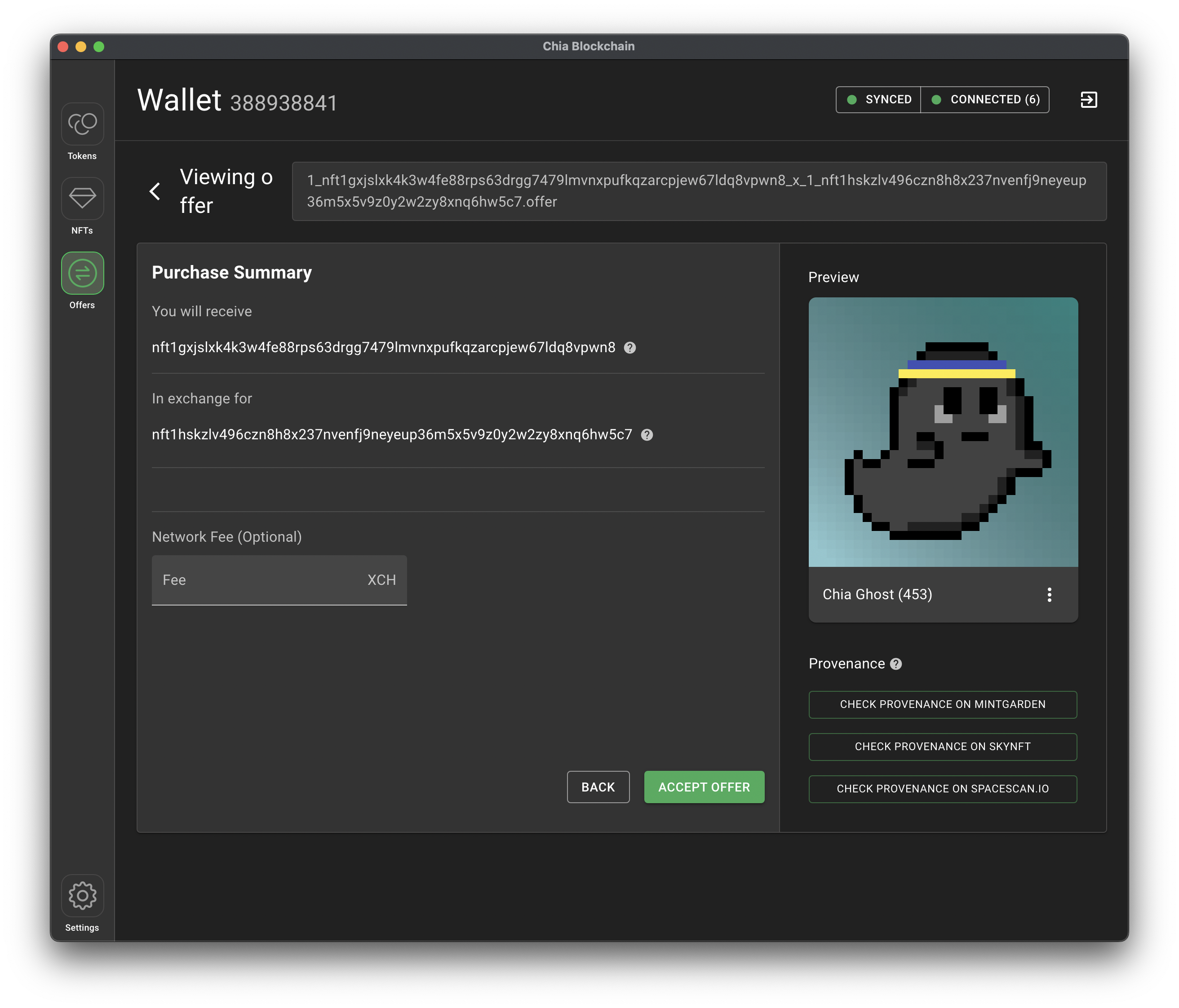Click the SYNCED status indicator
This screenshot has width=1179, height=1008.
[878, 100]
